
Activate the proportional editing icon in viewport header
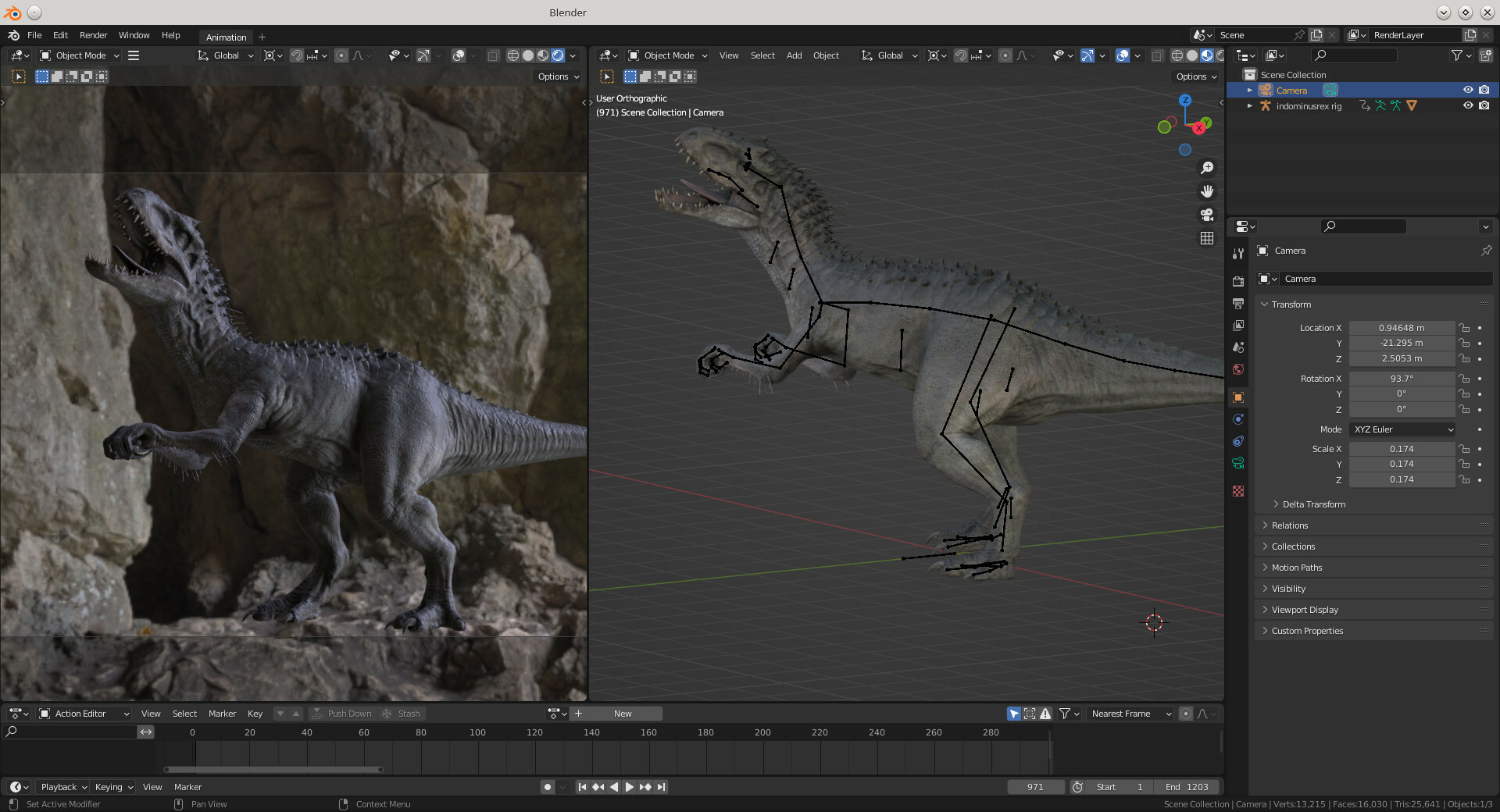1005,55
